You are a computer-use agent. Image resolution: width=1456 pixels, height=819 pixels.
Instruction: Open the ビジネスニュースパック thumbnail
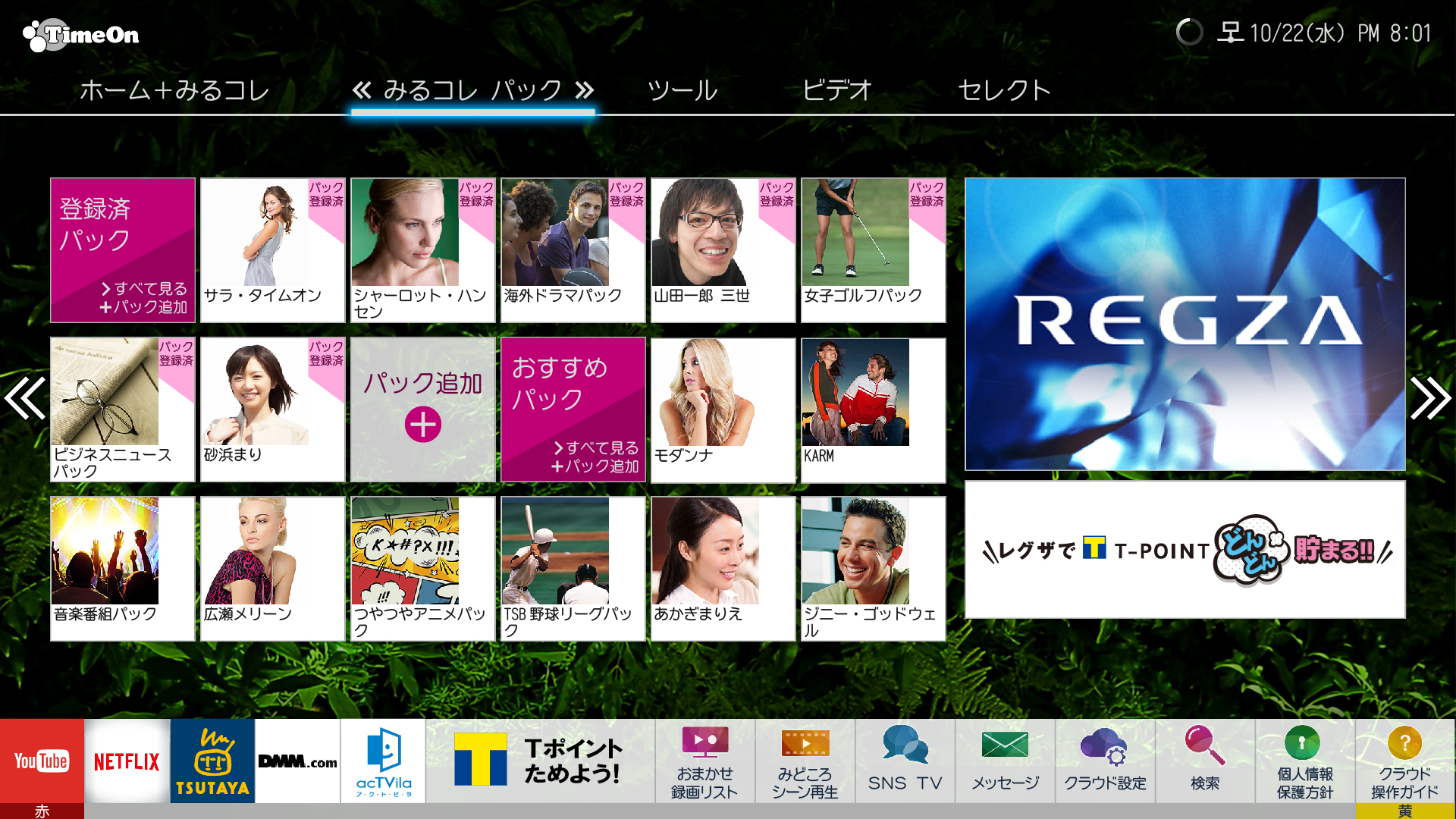(123, 409)
